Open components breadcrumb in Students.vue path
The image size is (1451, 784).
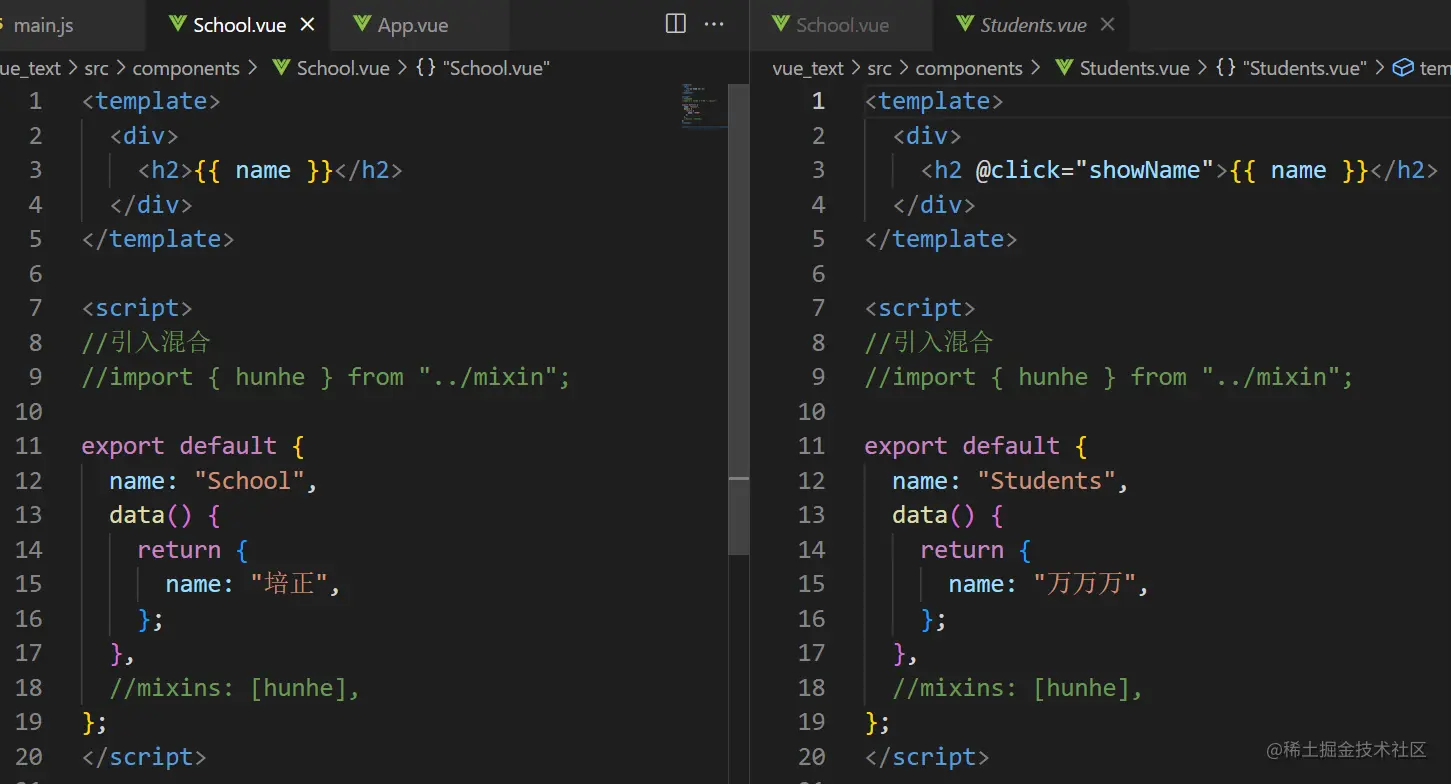[969, 68]
